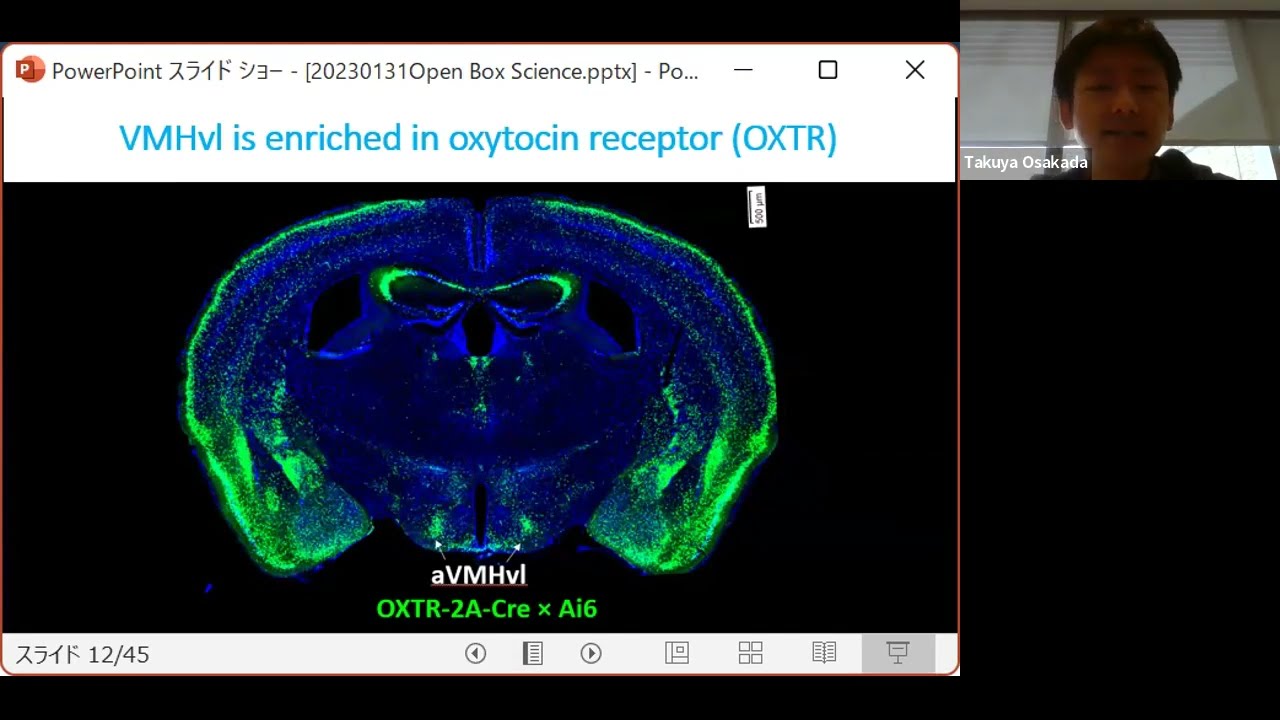Advance to the next slide

[x=591, y=654]
